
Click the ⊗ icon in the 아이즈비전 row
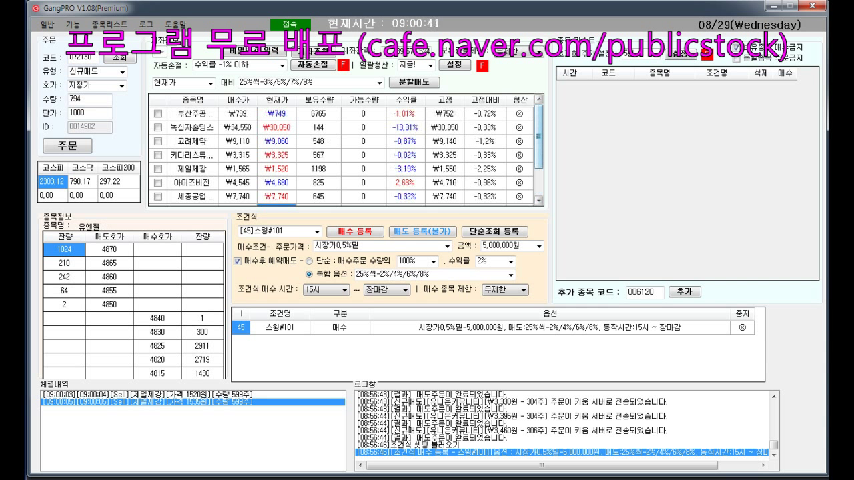[519, 183]
